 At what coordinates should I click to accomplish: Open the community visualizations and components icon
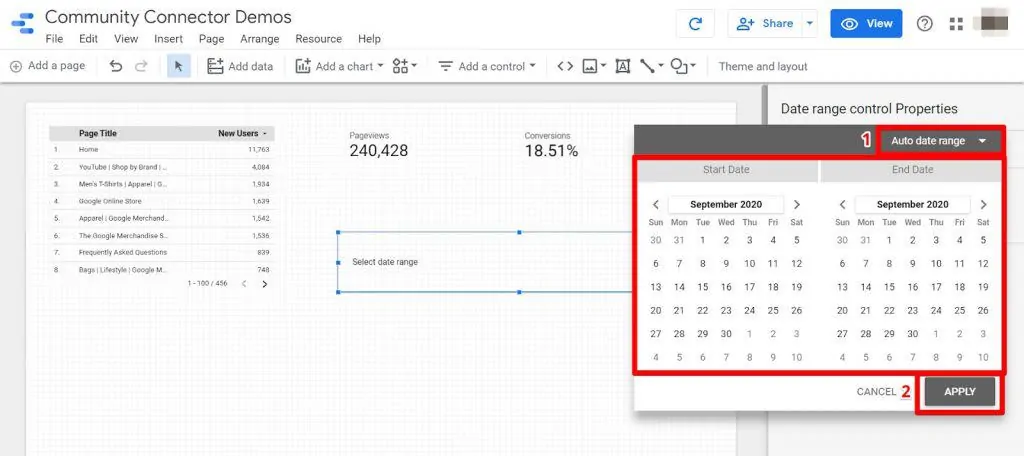(404, 66)
